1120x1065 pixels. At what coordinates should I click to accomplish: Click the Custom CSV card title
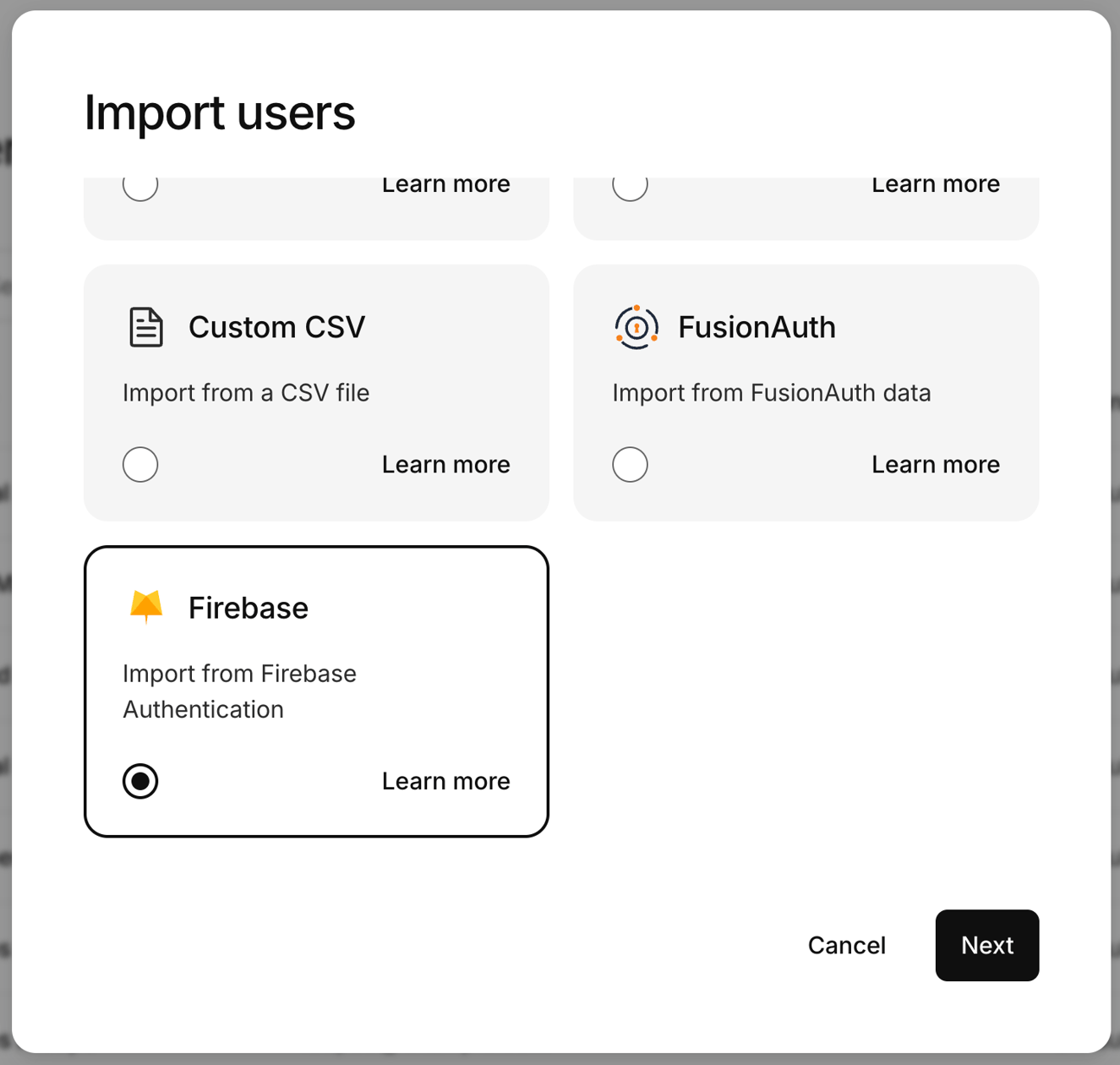276,327
